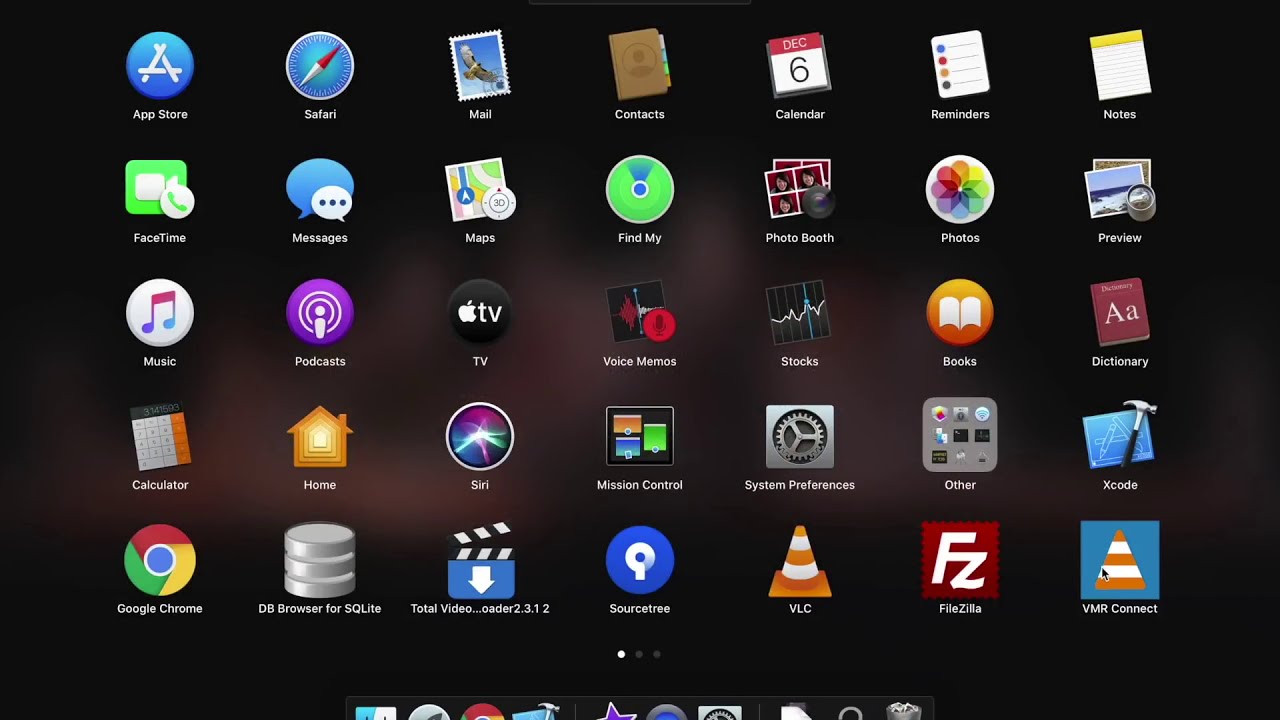Open Contacts
The height and width of the screenshot is (720, 1280).
coord(640,66)
